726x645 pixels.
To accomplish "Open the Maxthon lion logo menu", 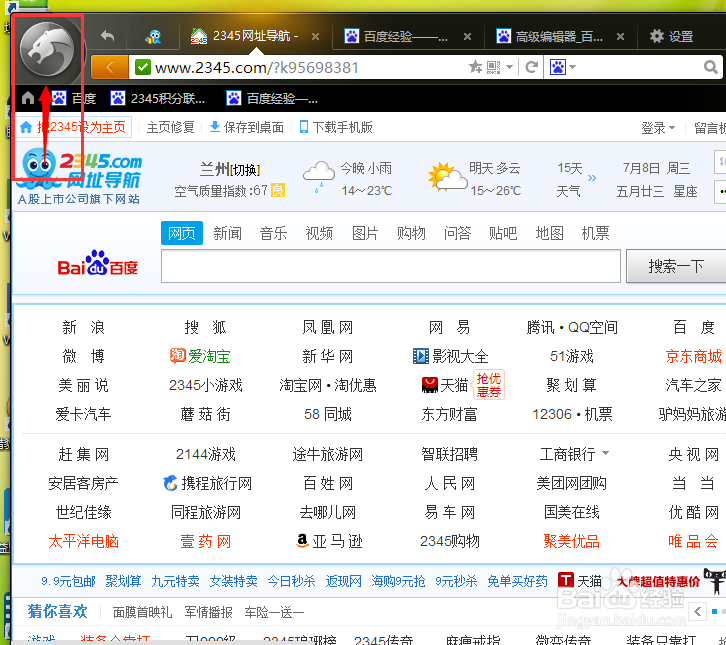I will click(x=47, y=50).
